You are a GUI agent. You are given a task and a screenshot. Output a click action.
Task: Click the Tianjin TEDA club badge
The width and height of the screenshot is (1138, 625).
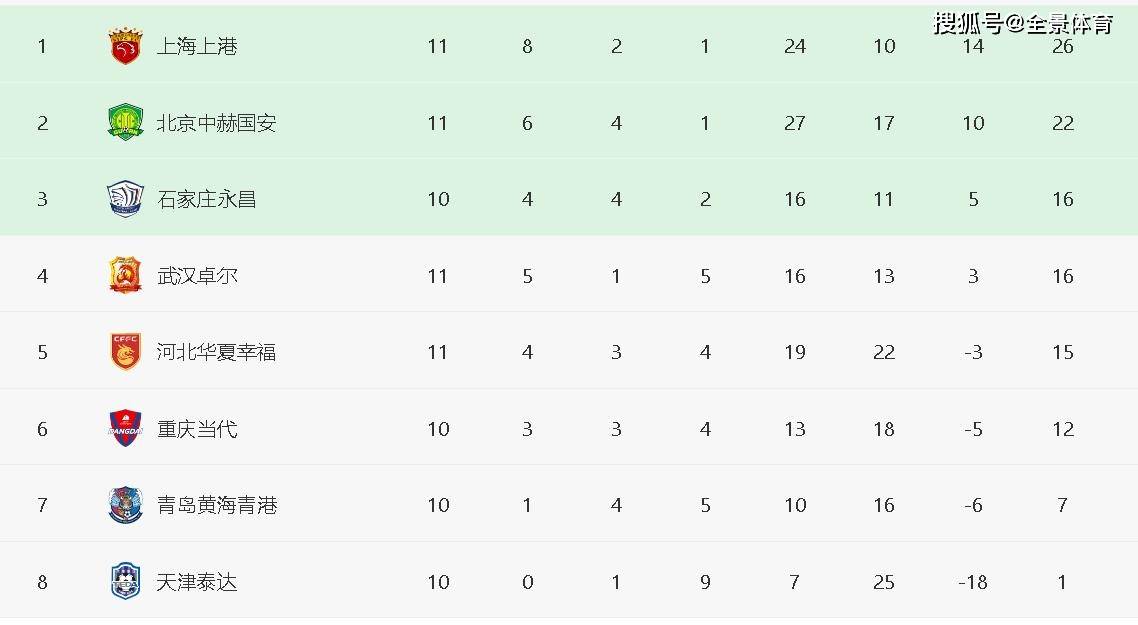(125, 582)
